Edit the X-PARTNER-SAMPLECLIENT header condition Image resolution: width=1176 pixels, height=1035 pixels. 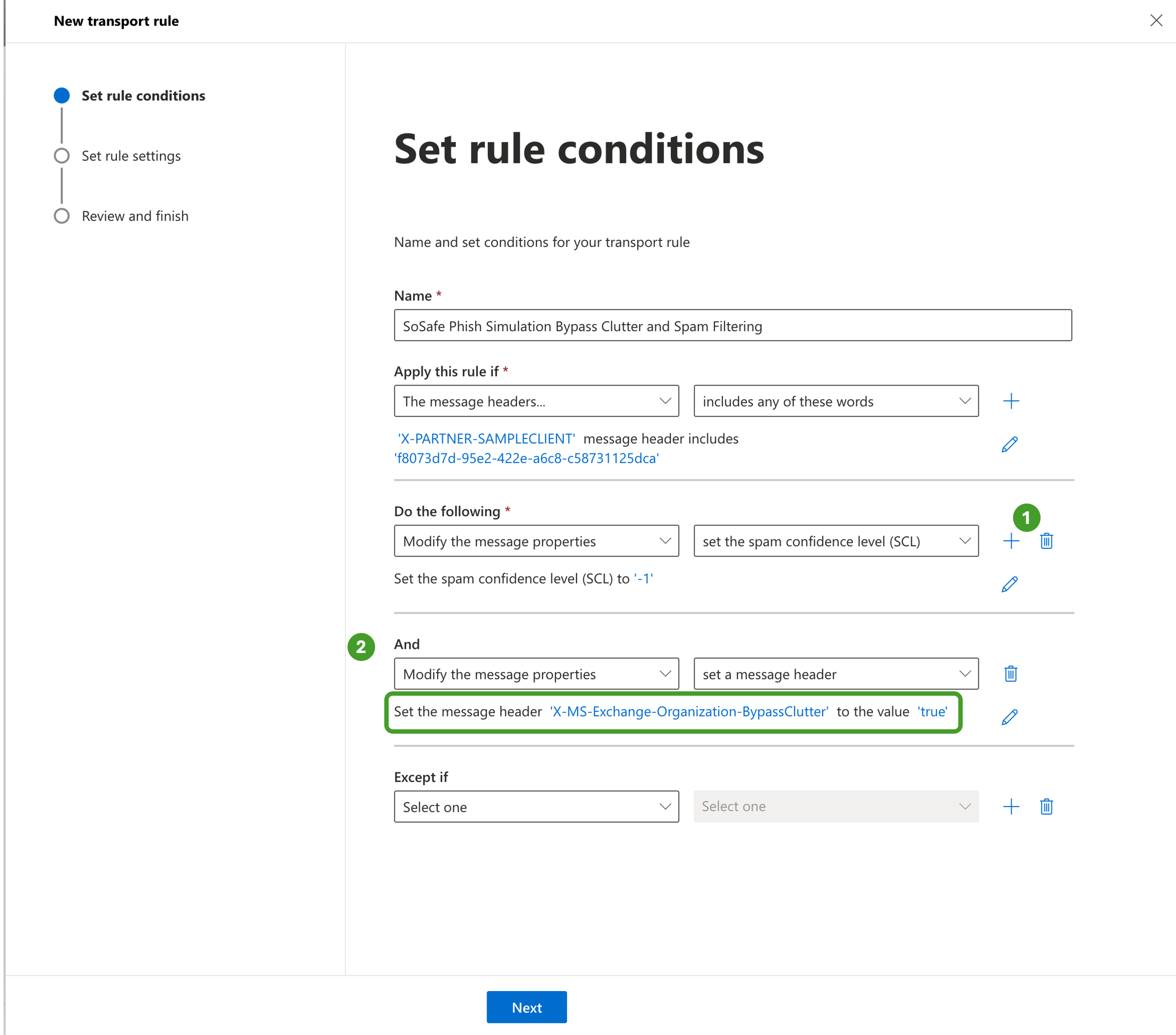click(1009, 445)
